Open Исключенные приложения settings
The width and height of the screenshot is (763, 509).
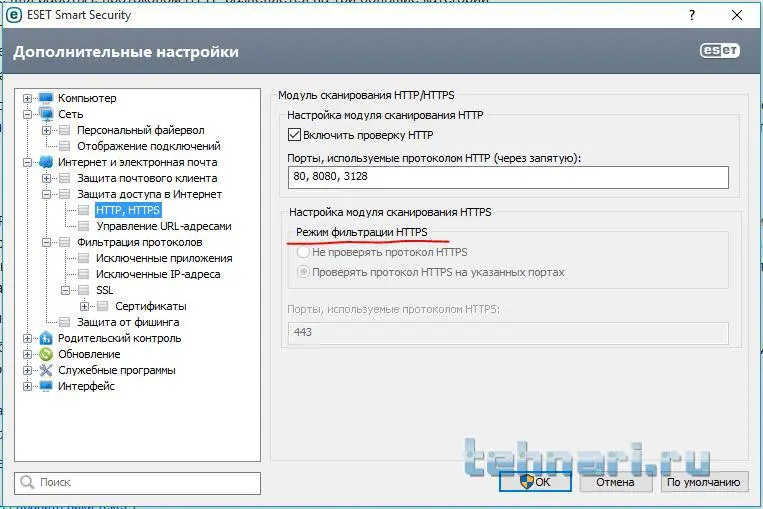[164, 258]
